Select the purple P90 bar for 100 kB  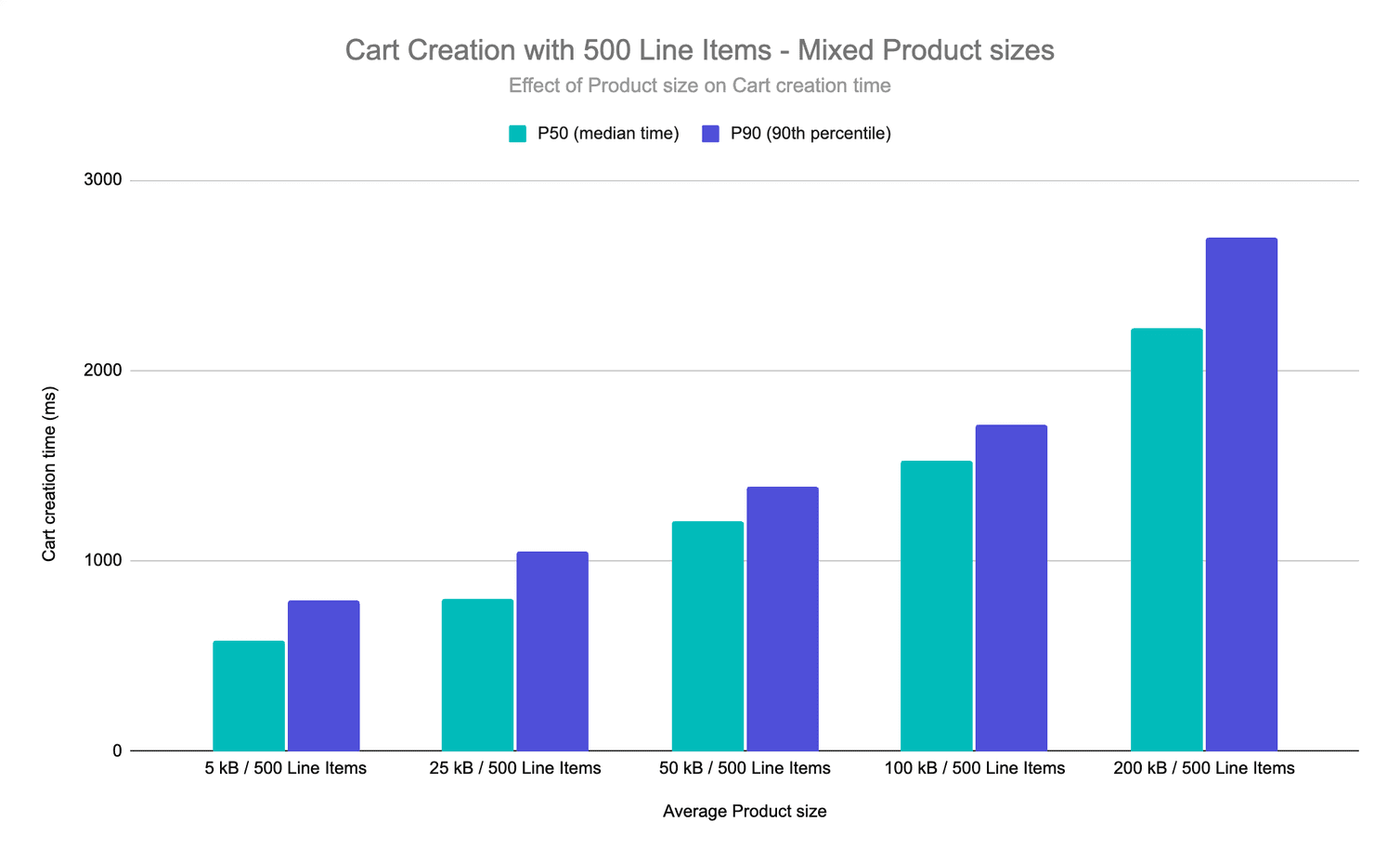tap(1011, 588)
